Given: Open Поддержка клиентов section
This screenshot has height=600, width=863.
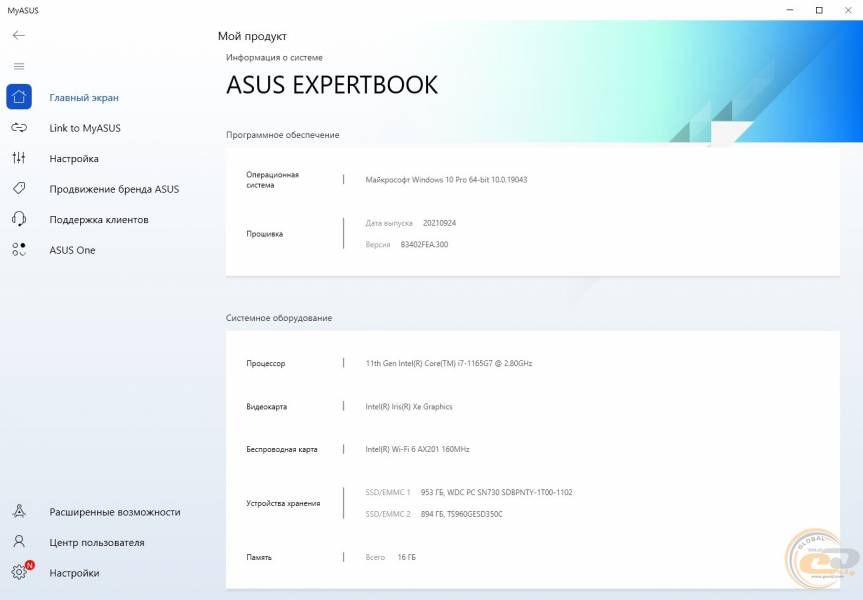Looking at the screenshot, I should (99, 219).
